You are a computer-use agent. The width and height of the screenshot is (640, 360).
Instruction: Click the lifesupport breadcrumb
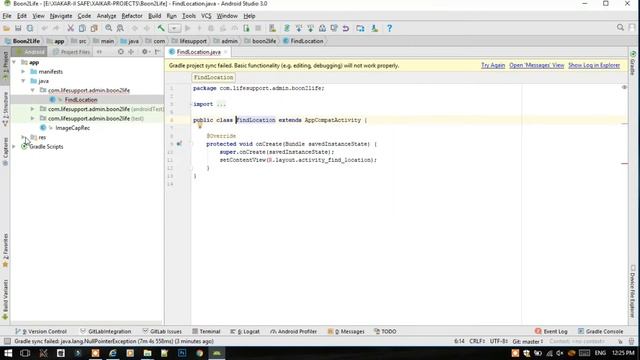[189, 41]
